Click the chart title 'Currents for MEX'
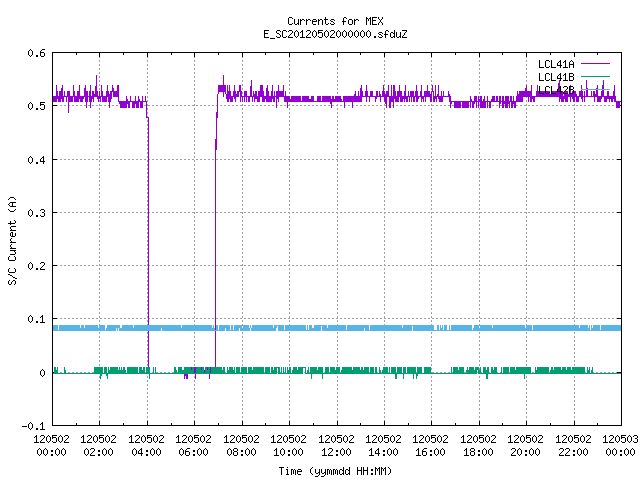 (x=335, y=21)
